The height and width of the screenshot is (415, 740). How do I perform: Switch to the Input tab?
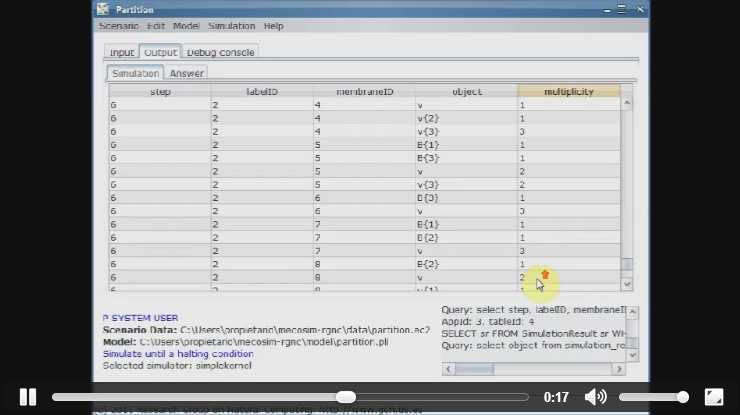point(122,52)
